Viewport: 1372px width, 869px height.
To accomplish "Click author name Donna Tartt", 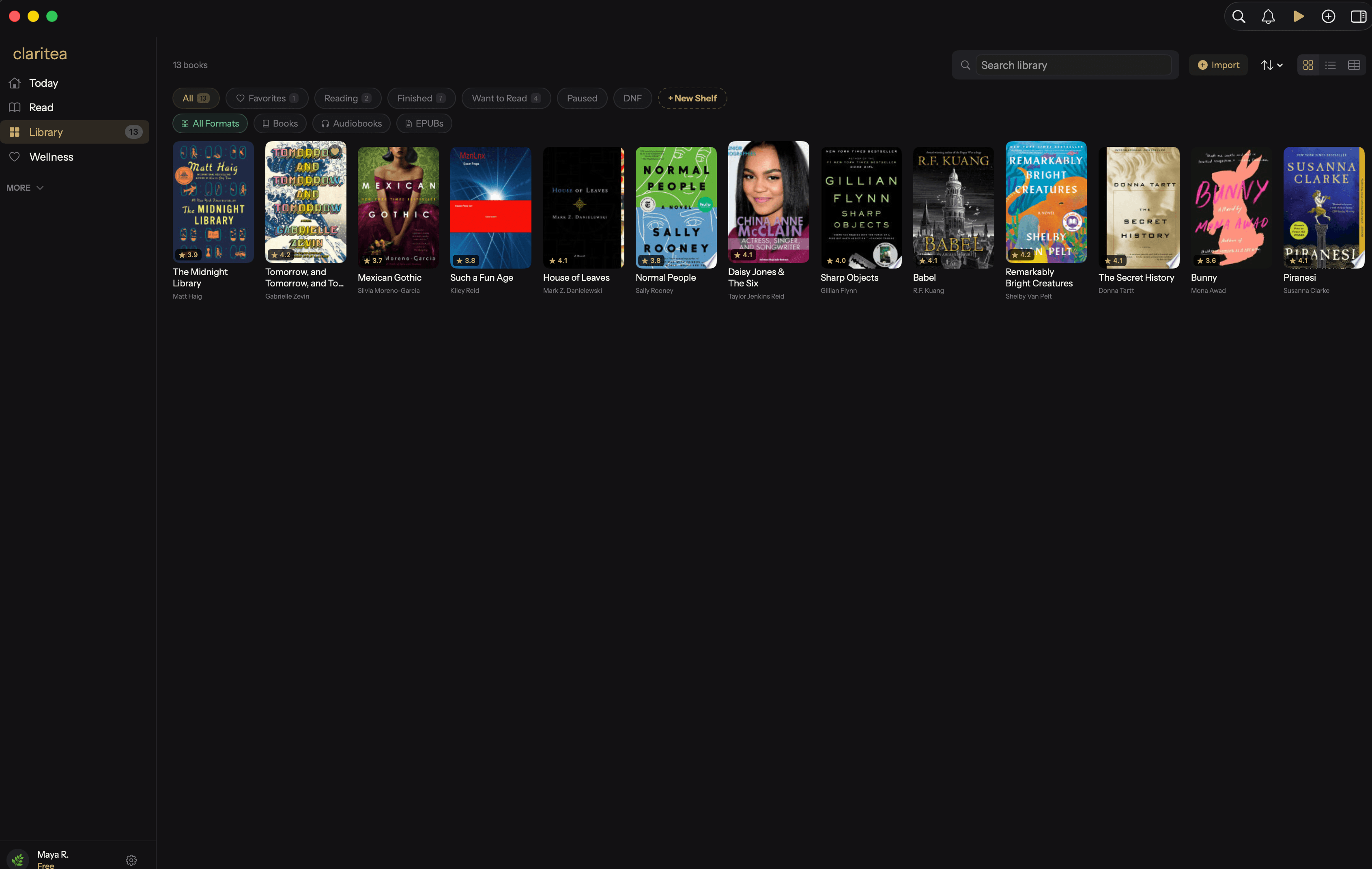I will pyautogui.click(x=1116, y=291).
